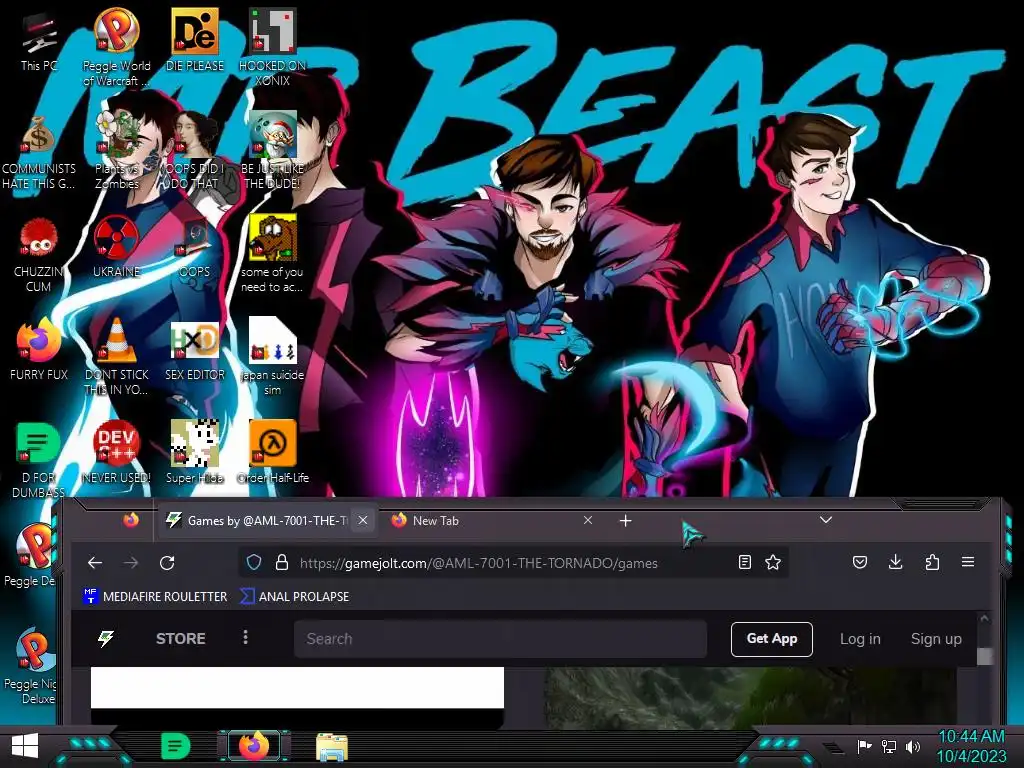The height and width of the screenshot is (768, 1024).
Task: View site security lock information
Action: [x=281, y=562]
